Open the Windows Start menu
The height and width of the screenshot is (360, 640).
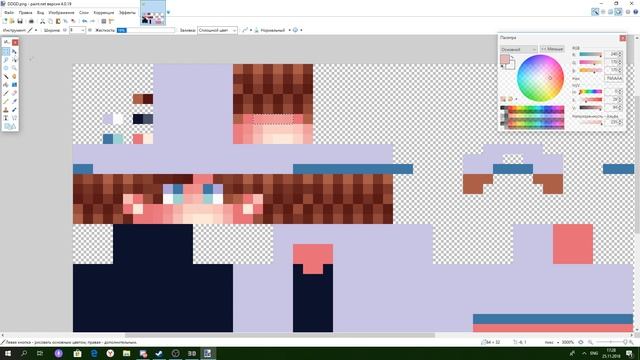click(7, 353)
